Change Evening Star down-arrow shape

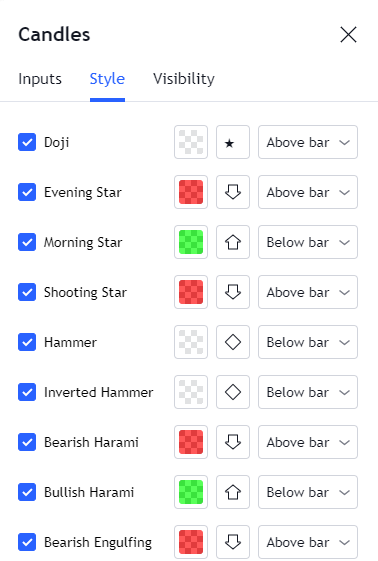point(233,192)
